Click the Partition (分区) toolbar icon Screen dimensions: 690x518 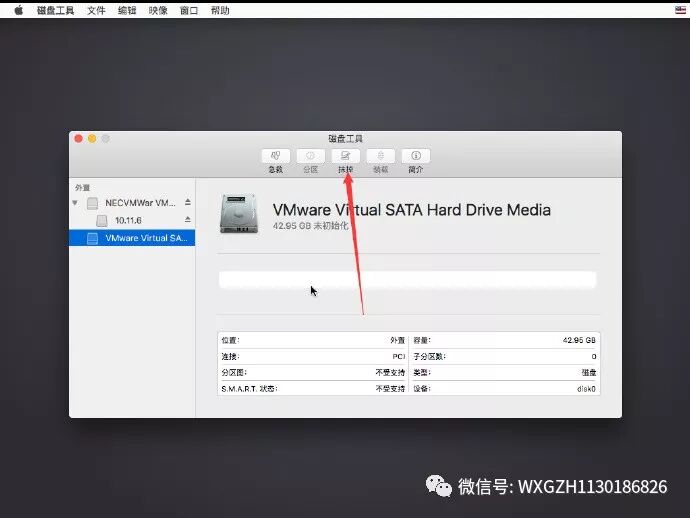[x=311, y=156]
